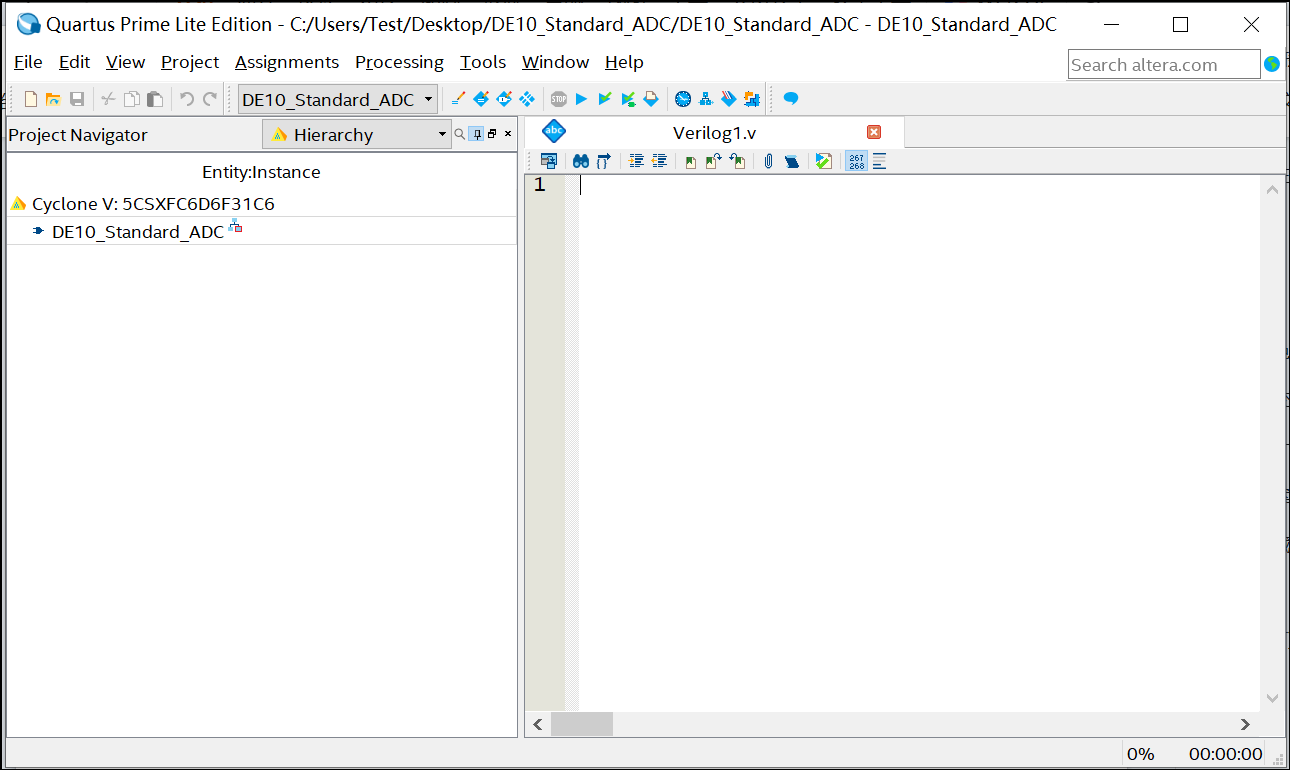Cut selection with the scissors icon
This screenshot has height=770, width=1290.
(x=108, y=99)
